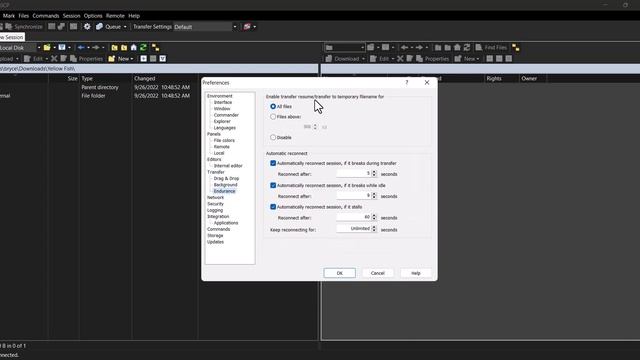Open the Mark menu
The height and width of the screenshot is (360, 640).
(x=9, y=16)
